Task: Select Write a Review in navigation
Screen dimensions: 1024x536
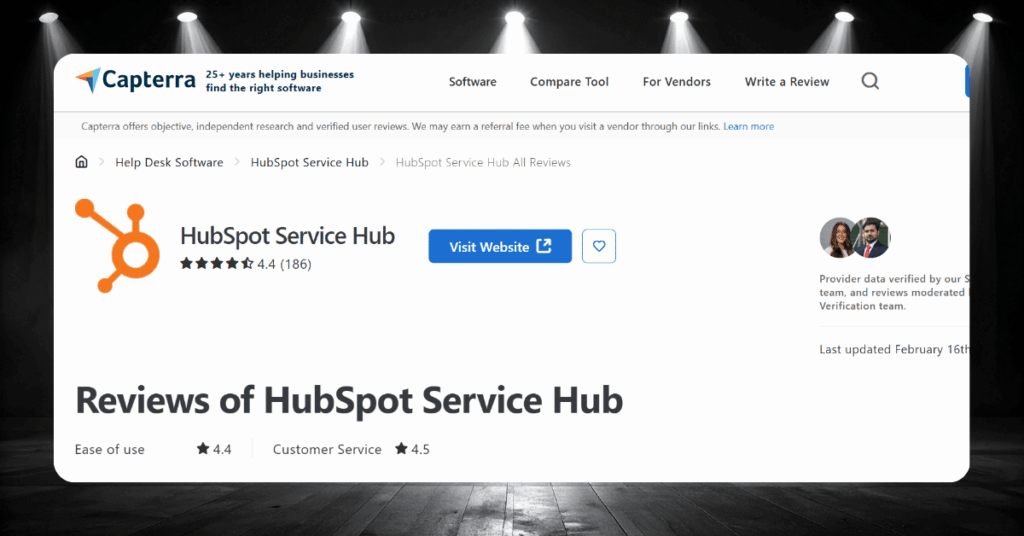Action: (x=787, y=82)
